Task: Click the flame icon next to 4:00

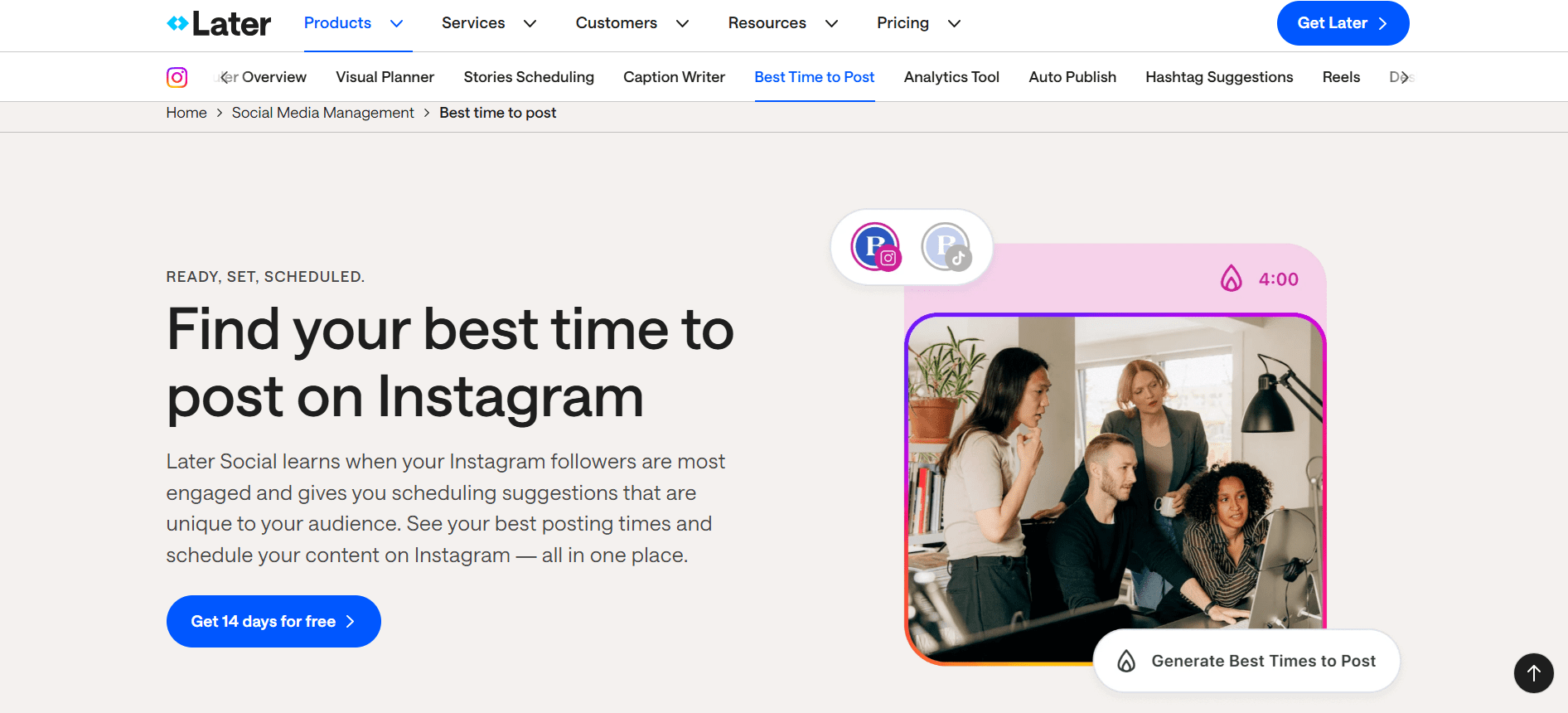Action: tap(1232, 279)
